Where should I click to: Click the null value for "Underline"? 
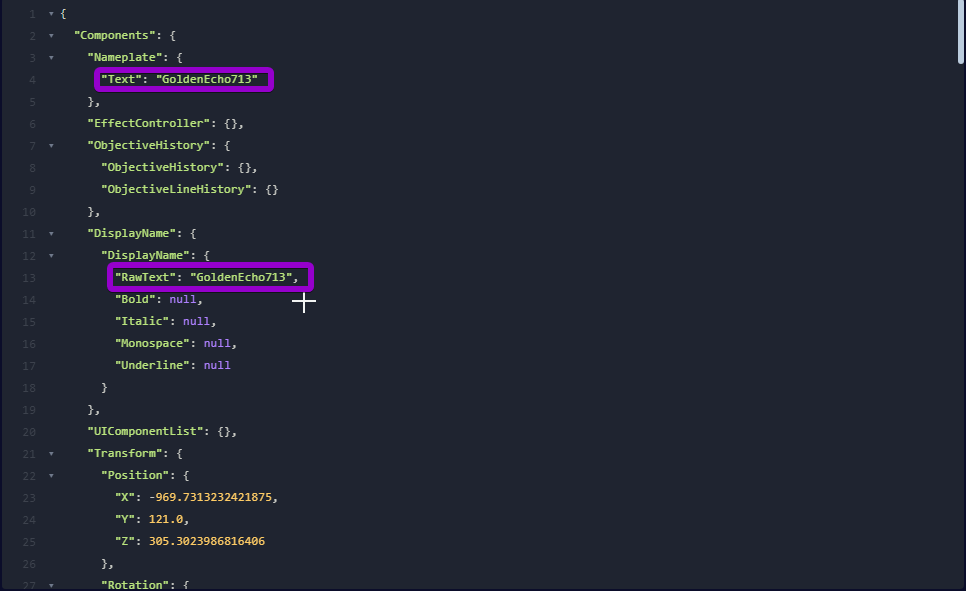pyautogui.click(x=217, y=365)
